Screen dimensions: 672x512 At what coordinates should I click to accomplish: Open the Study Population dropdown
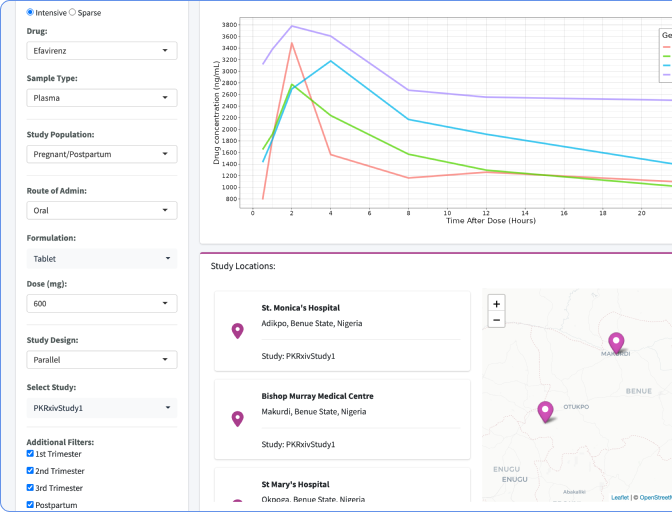102,154
